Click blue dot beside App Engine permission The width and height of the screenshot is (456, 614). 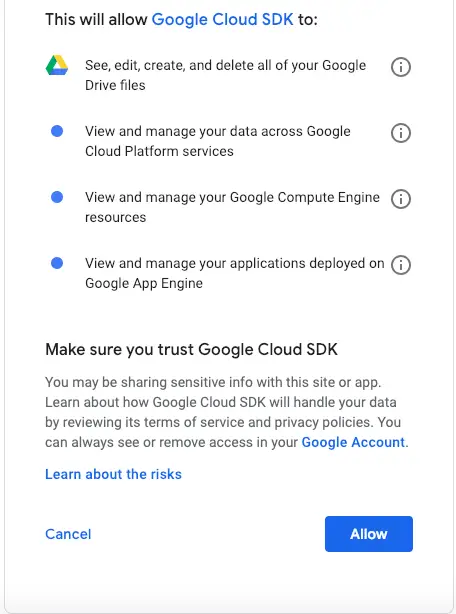coord(57,263)
